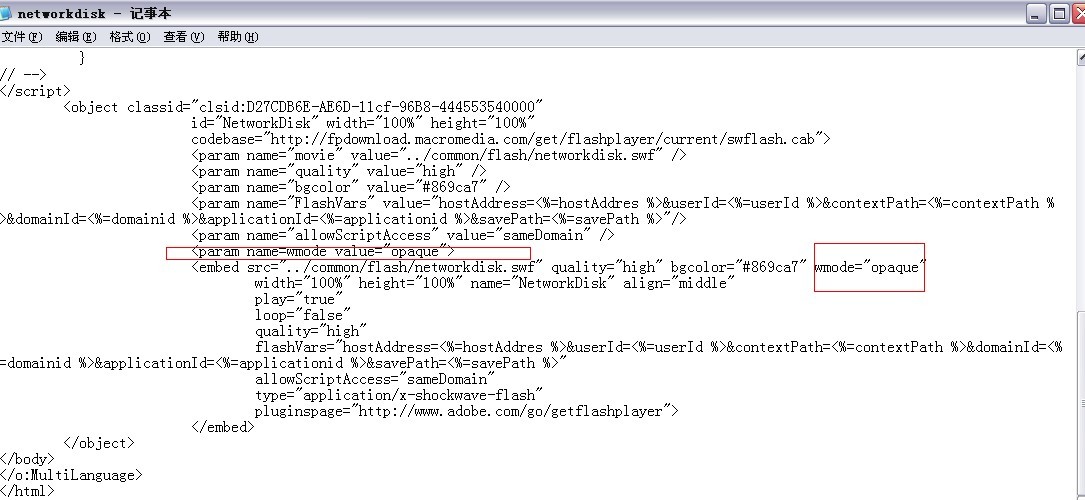Click the </script> closing tag
This screenshot has width=1085, height=500.
click(x=35, y=91)
